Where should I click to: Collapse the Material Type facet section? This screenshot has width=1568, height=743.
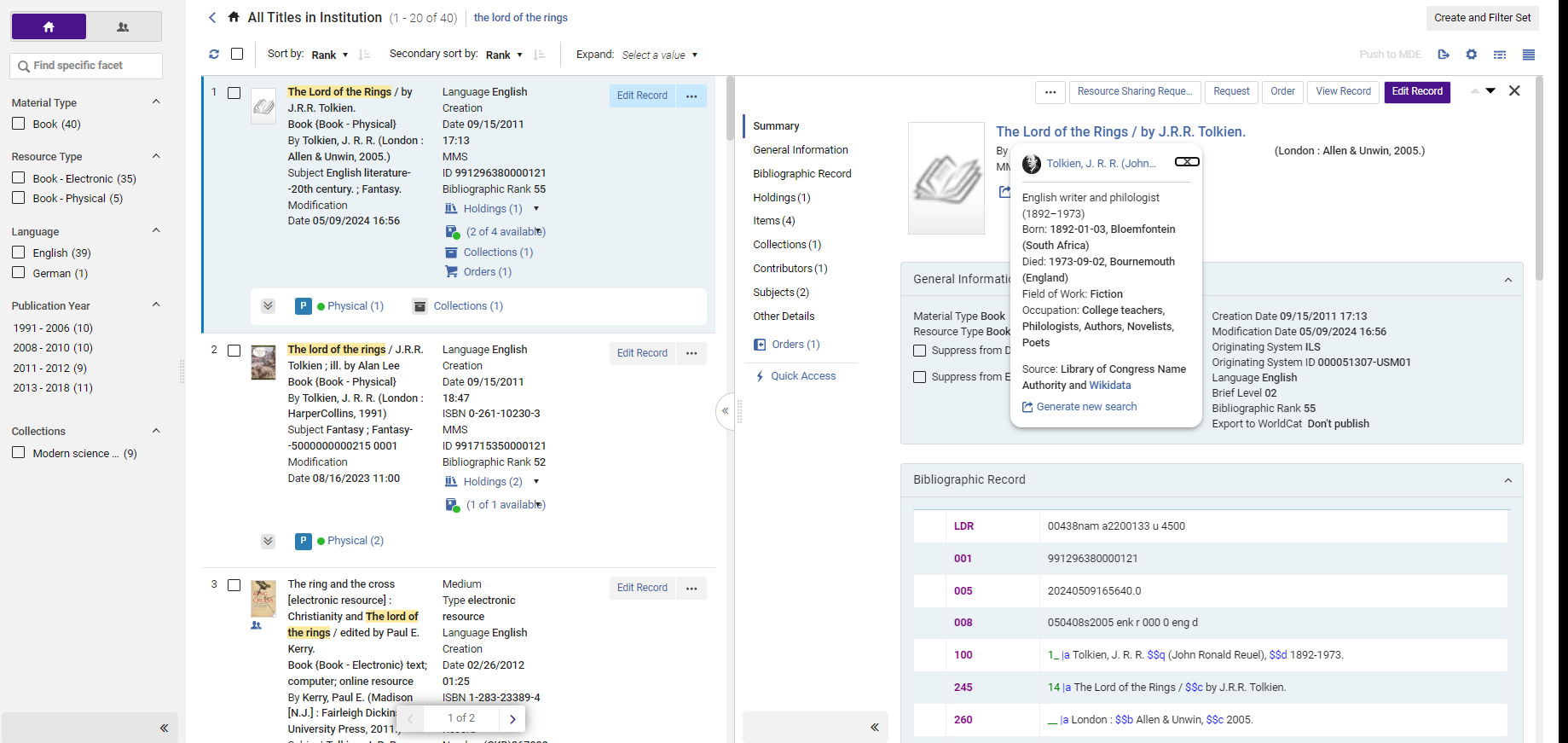click(156, 102)
